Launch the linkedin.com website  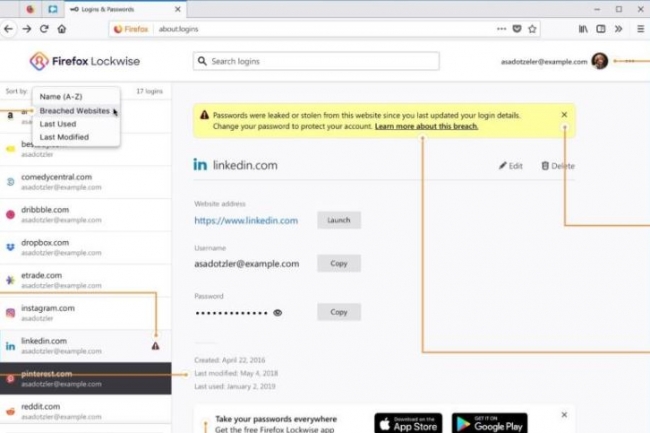[339, 220]
